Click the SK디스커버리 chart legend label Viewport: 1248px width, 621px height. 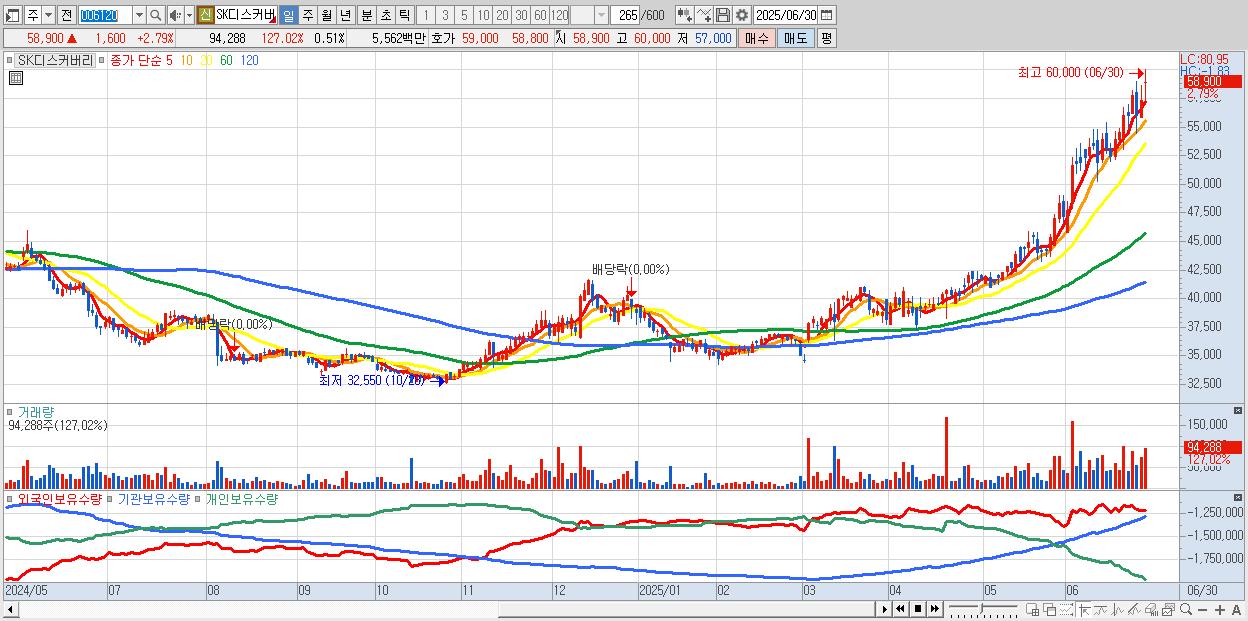coord(55,60)
